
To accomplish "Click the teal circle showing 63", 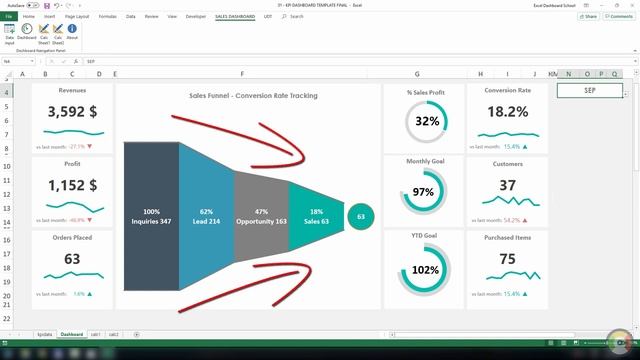I will (x=361, y=216).
